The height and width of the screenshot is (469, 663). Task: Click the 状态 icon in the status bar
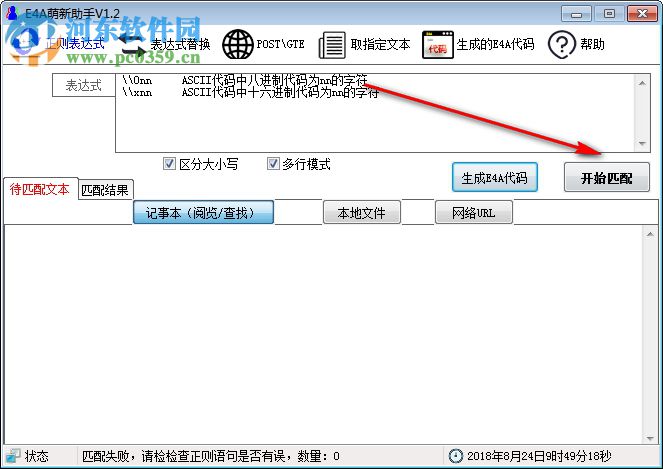click(13, 456)
